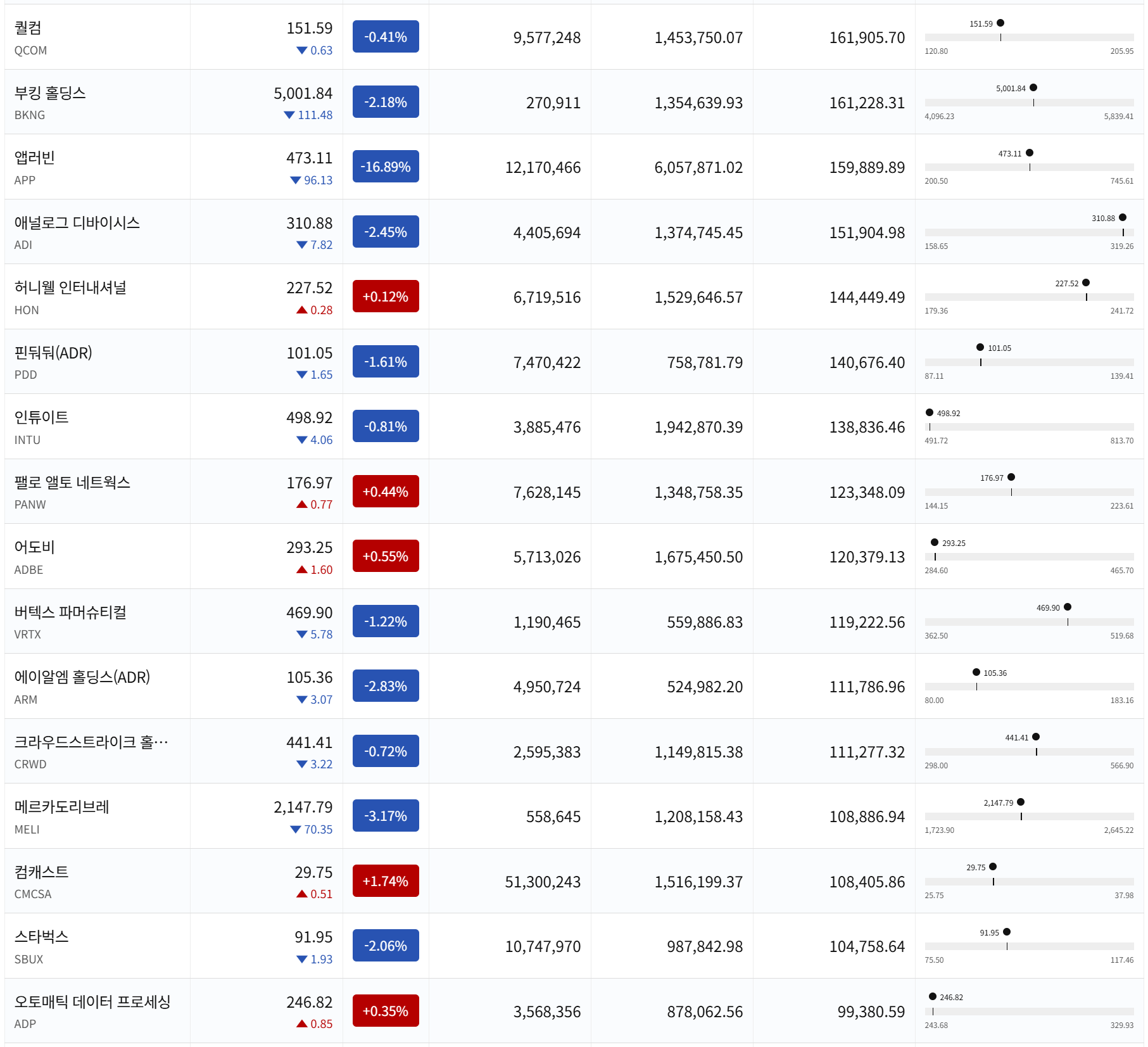
Task: Select the 팰로 앨토 네트웍스 stock name
Action: click(x=72, y=483)
